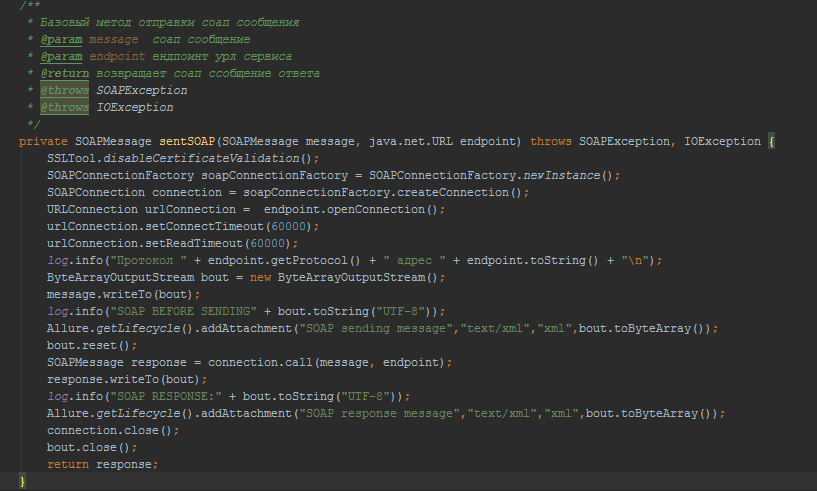Click the "SOAP RESPONSE:" string

(166, 396)
